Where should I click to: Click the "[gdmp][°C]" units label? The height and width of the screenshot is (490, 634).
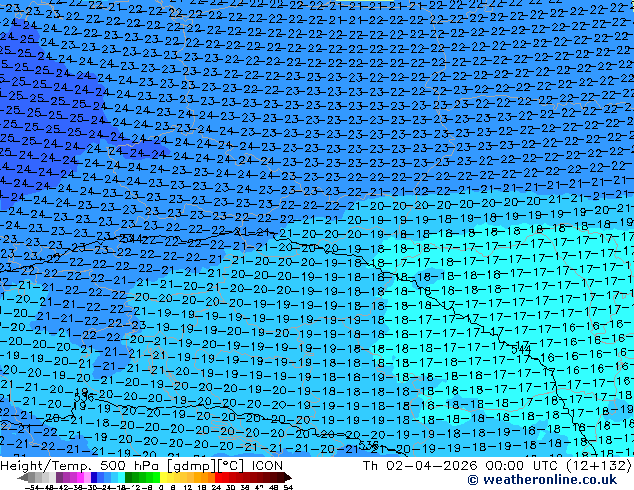click(206, 466)
